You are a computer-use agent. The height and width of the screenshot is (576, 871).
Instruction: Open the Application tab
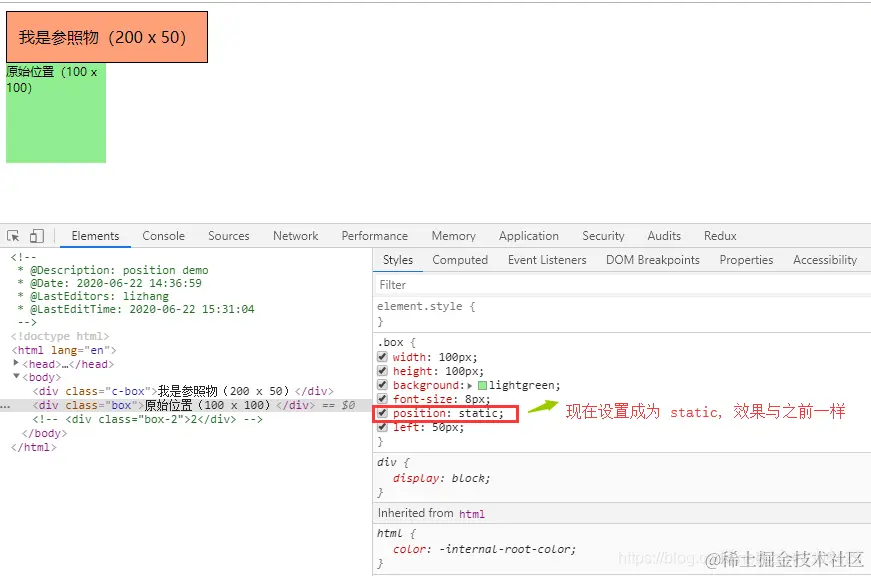click(x=529, y=236)
